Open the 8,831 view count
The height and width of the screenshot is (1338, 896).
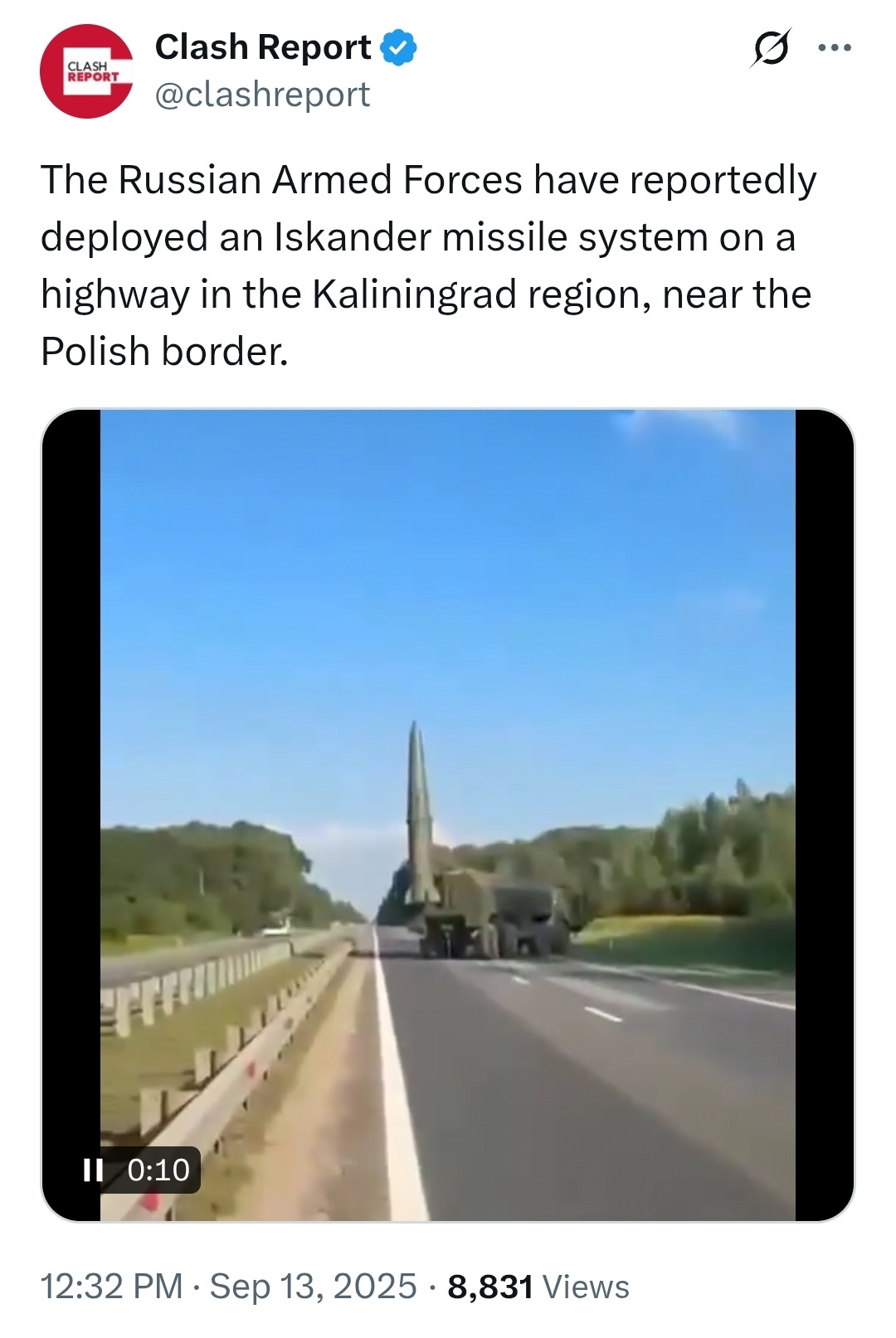[x=490, y=1287]
